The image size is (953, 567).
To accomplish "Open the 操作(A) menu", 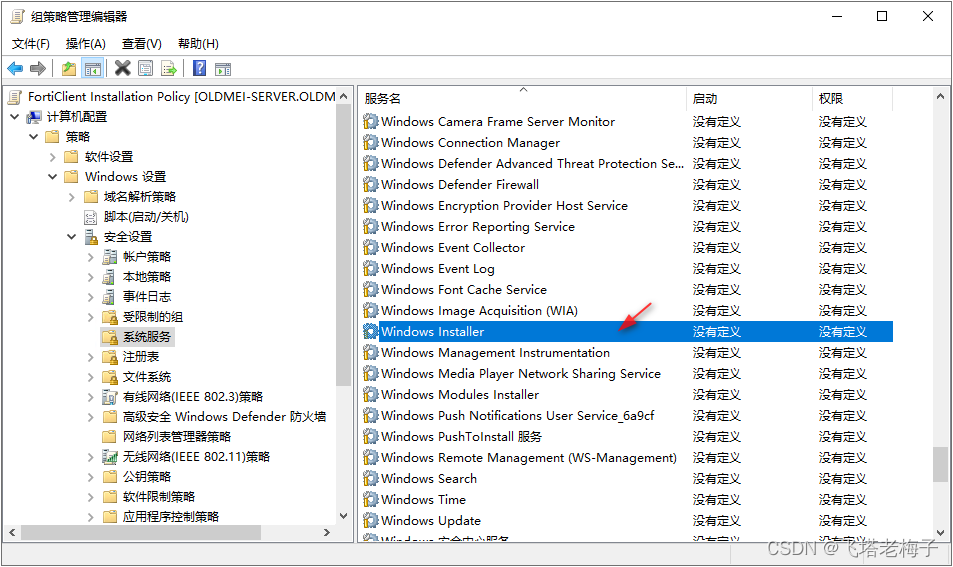I will pos(86,44).
